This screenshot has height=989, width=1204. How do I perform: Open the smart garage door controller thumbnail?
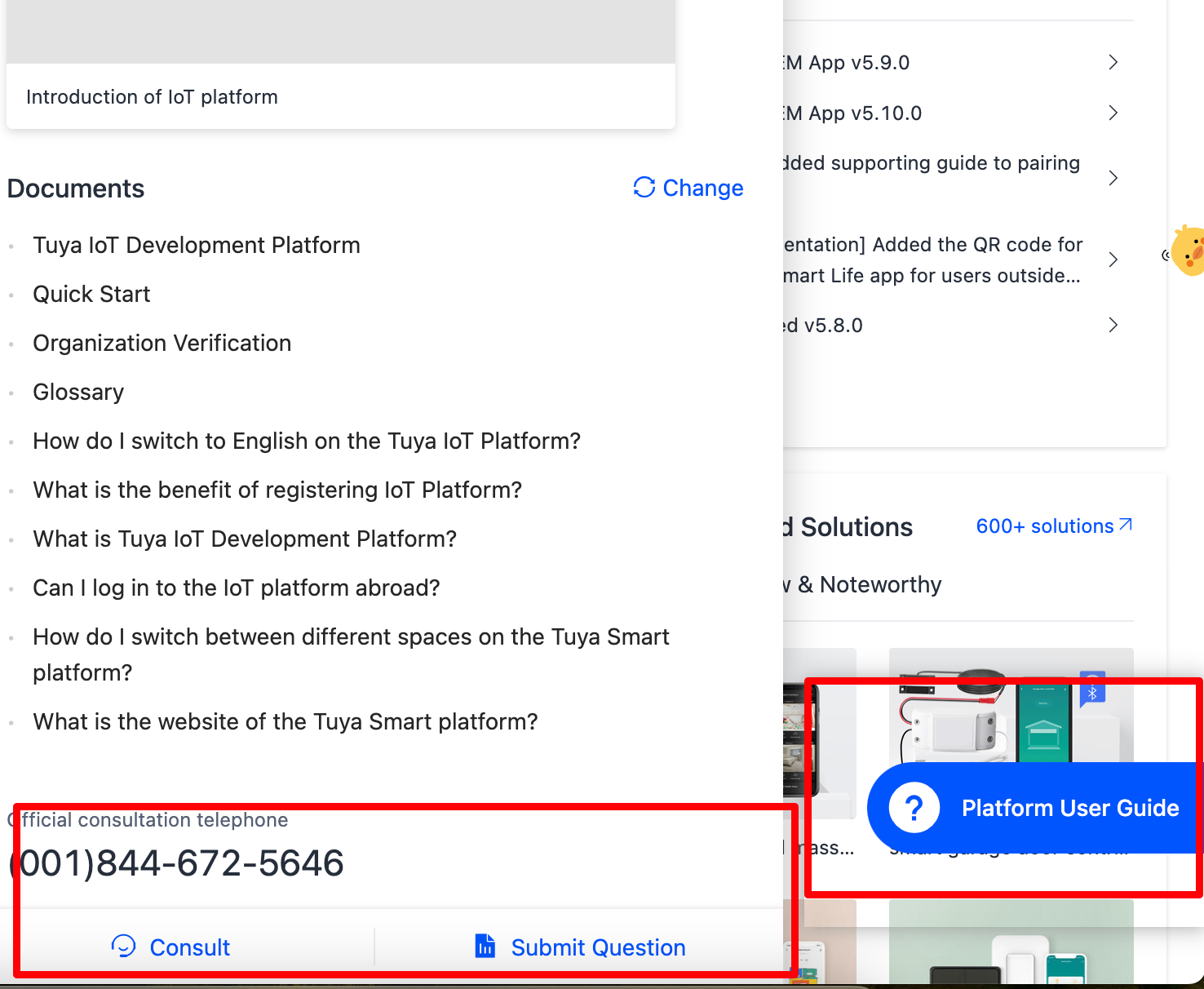1011,706
